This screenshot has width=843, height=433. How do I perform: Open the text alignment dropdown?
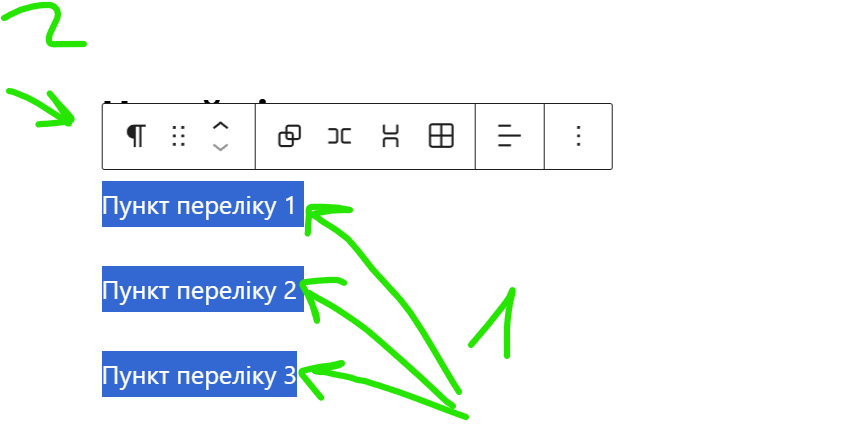(x=509, y=136)
